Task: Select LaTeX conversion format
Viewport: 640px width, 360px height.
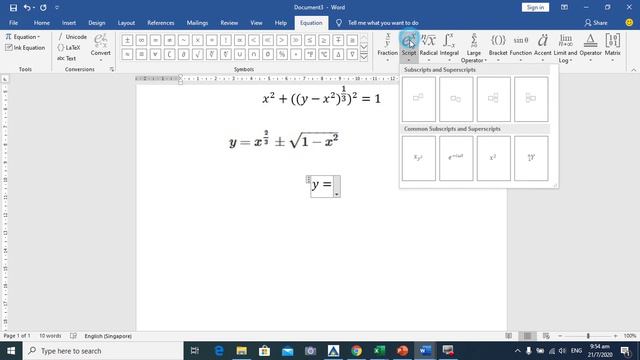Action: tap(69, 48)
